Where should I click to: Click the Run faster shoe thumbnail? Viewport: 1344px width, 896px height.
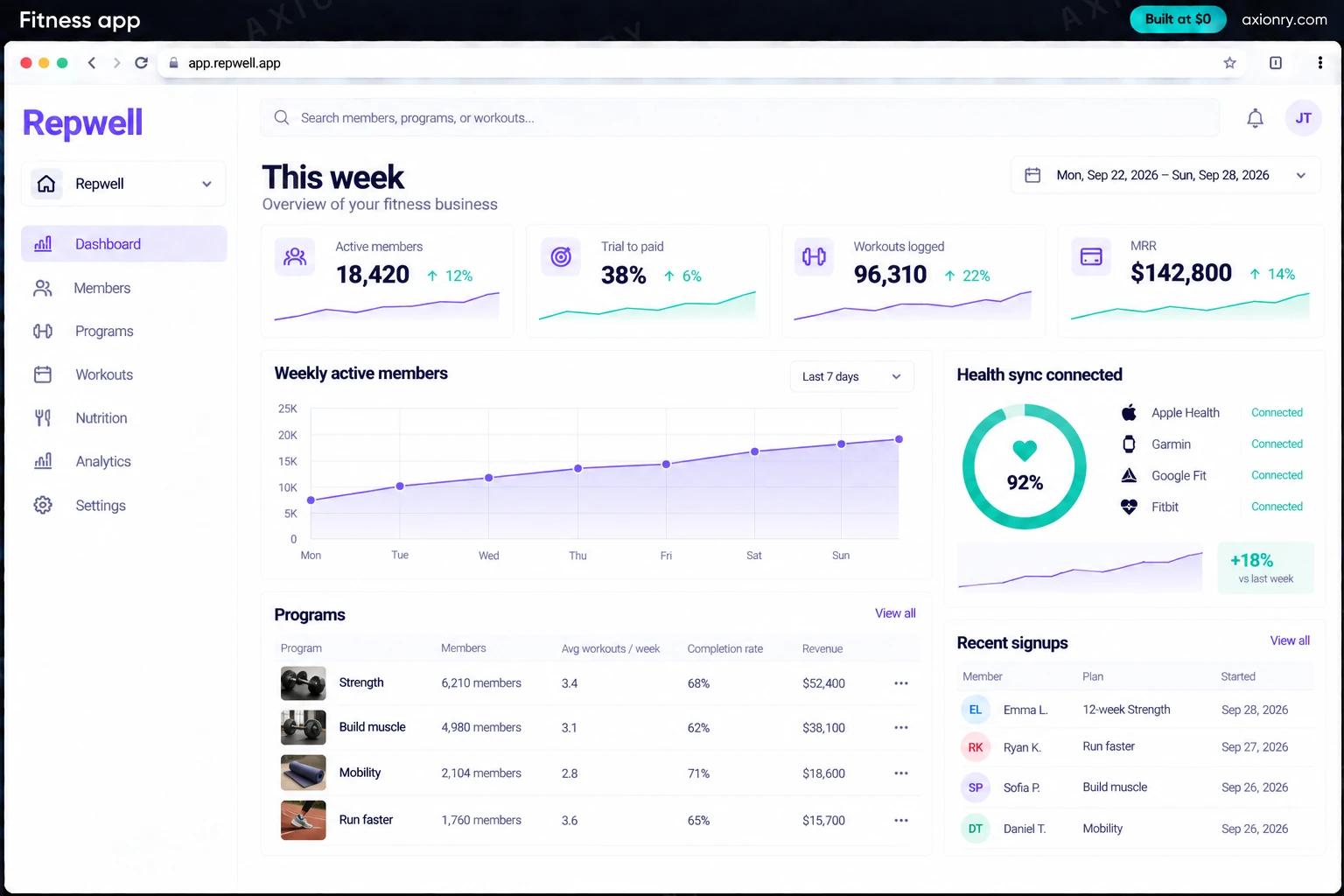303,821
